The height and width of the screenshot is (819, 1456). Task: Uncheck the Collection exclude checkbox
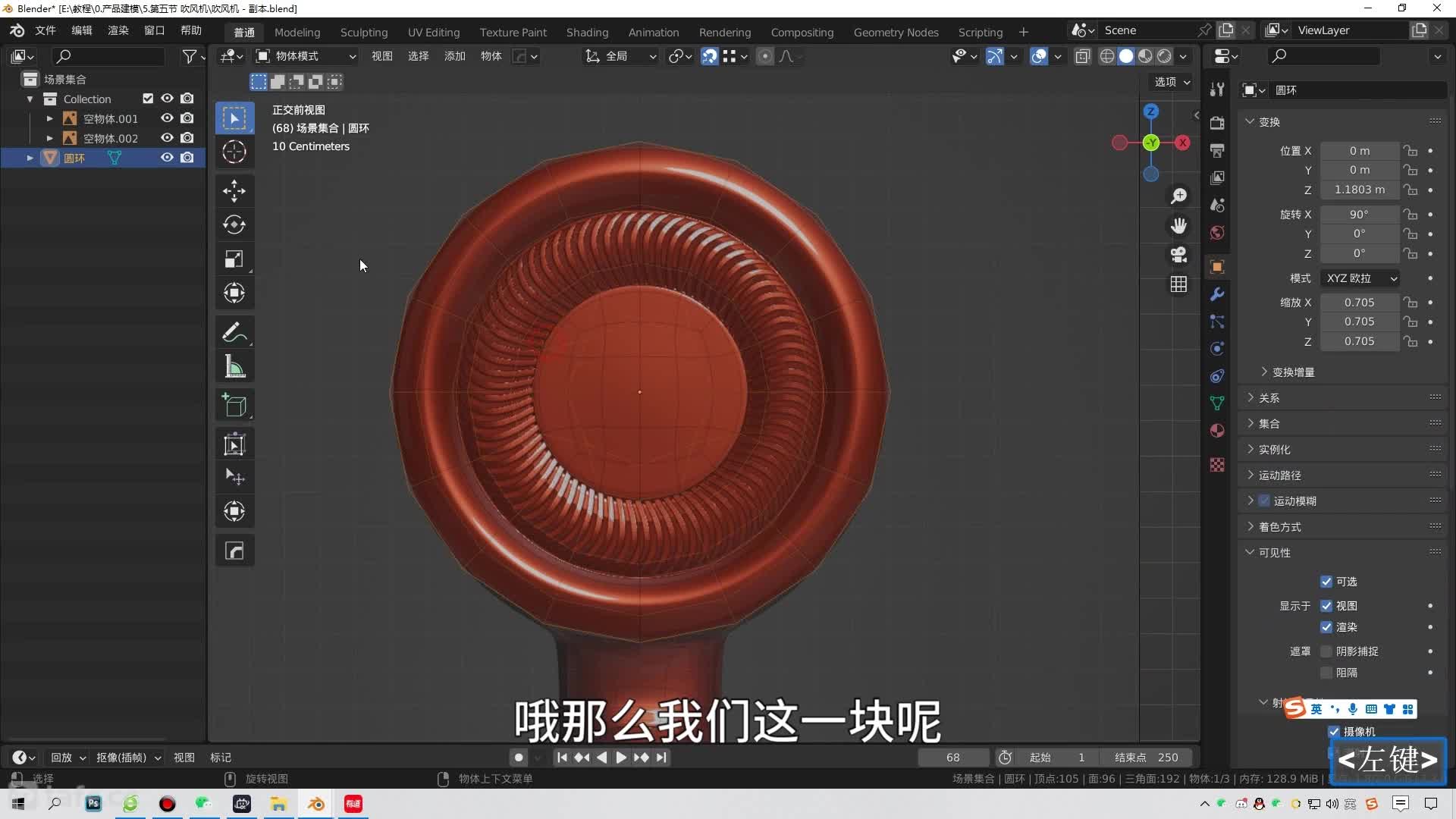point(148,99)
